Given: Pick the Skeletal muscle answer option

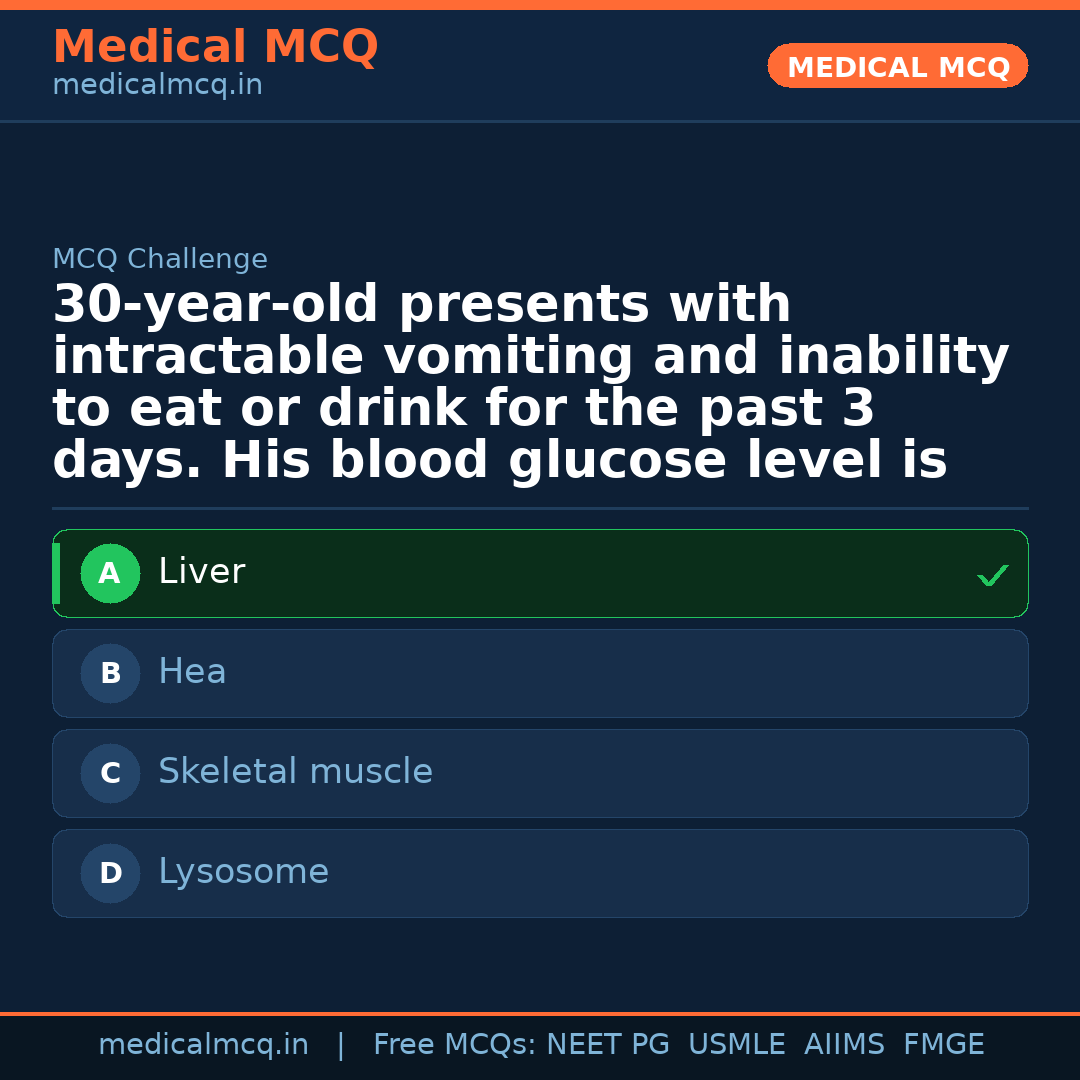Looking at the screenshot, I should (x=295, y=772).
